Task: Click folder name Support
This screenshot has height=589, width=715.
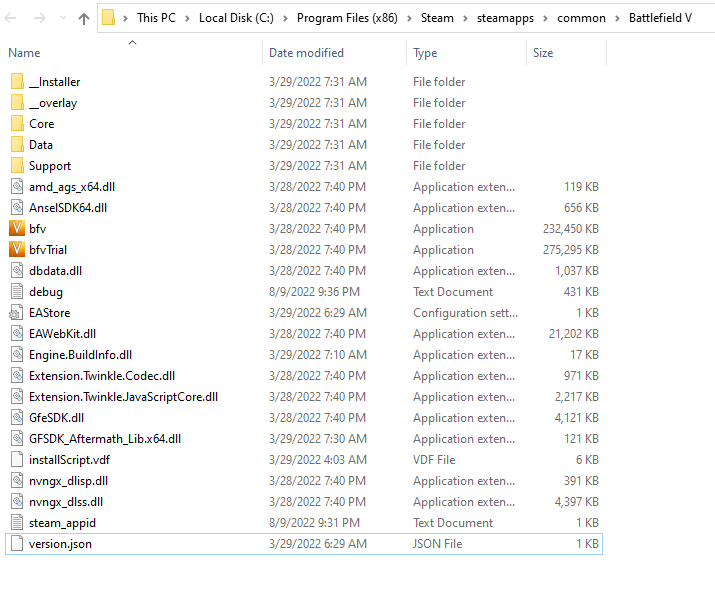Action: pos(50,166)
